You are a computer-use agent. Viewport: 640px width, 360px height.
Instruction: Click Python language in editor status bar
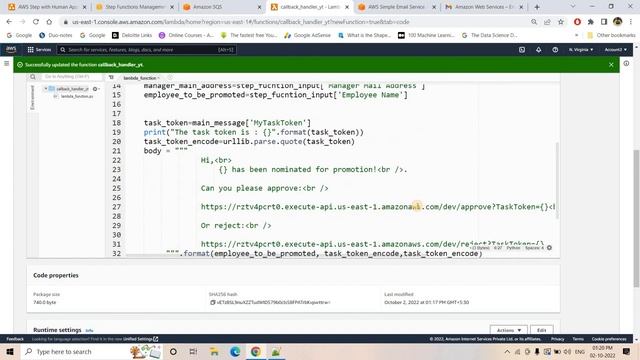coord(513,248)
